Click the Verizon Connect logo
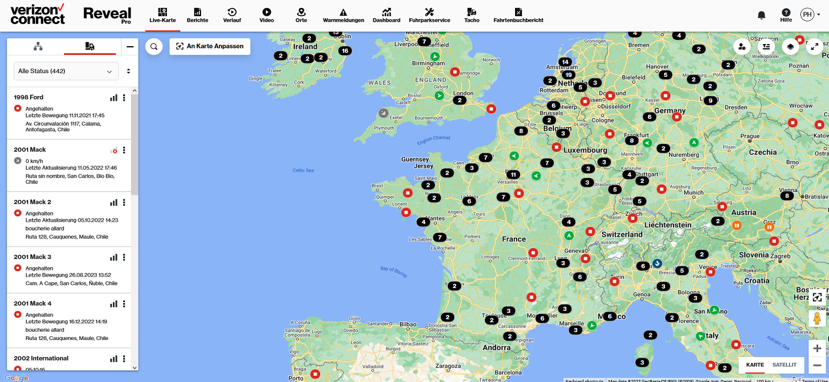Screen dimensions: 829x382 point(38,14)
